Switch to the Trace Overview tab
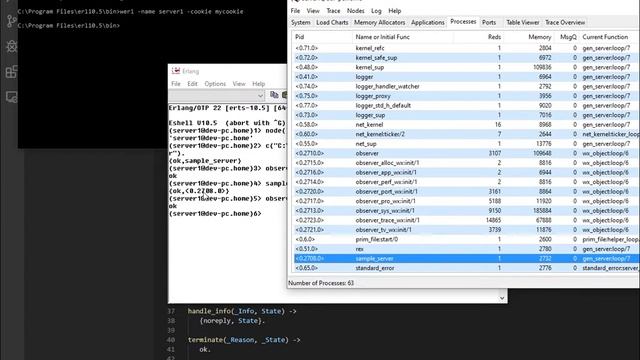640x360 pixels. (x=565, y=22)
